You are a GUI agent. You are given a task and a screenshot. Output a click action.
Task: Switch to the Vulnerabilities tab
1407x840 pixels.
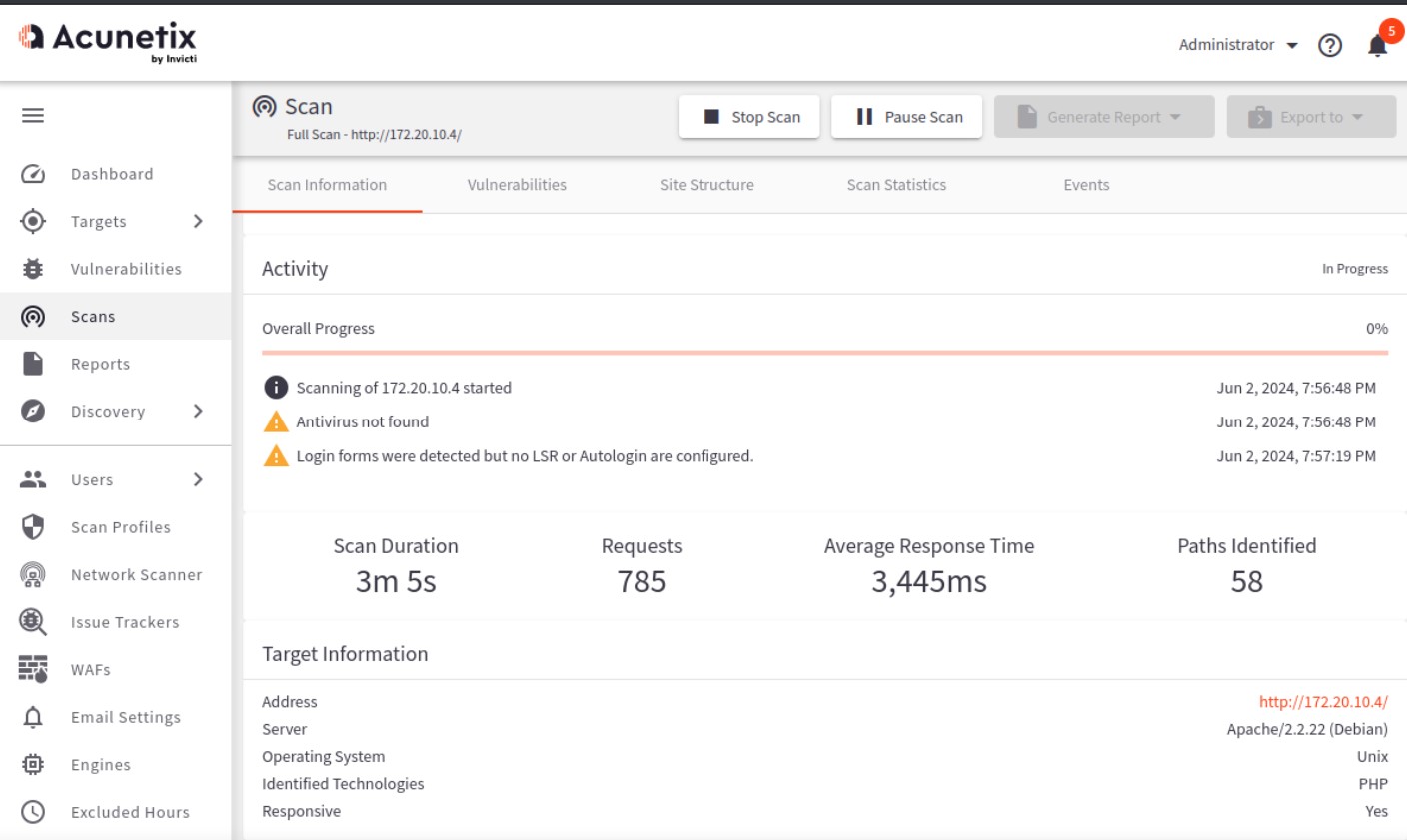(517, 185)
